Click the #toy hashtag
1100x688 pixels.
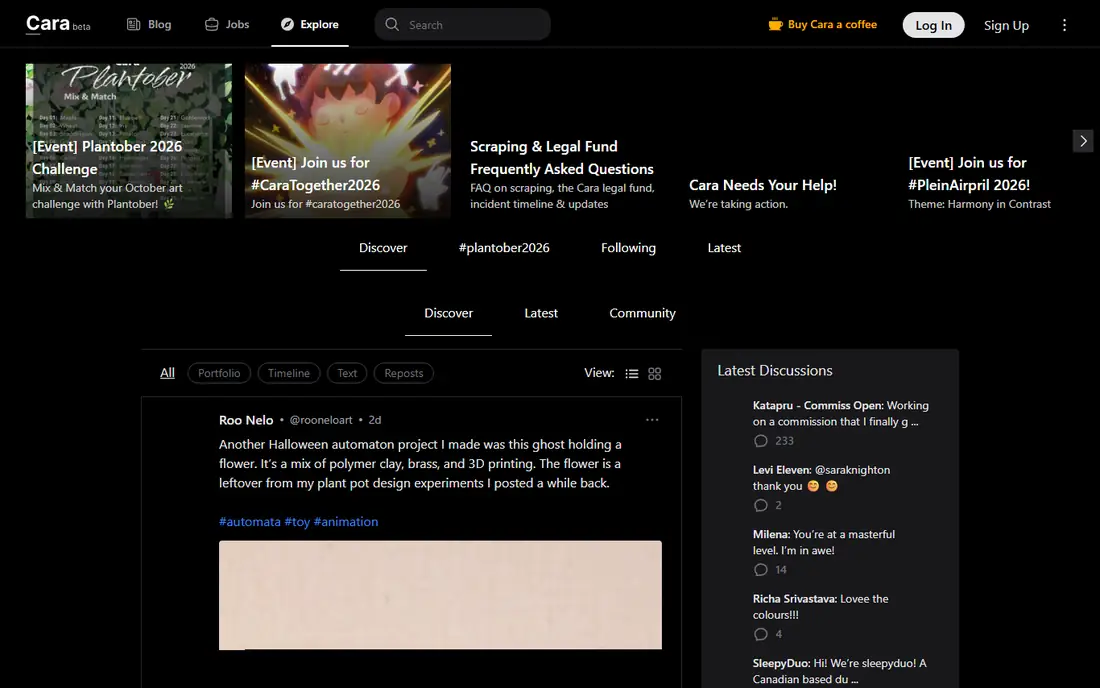[x=297, y=522]
